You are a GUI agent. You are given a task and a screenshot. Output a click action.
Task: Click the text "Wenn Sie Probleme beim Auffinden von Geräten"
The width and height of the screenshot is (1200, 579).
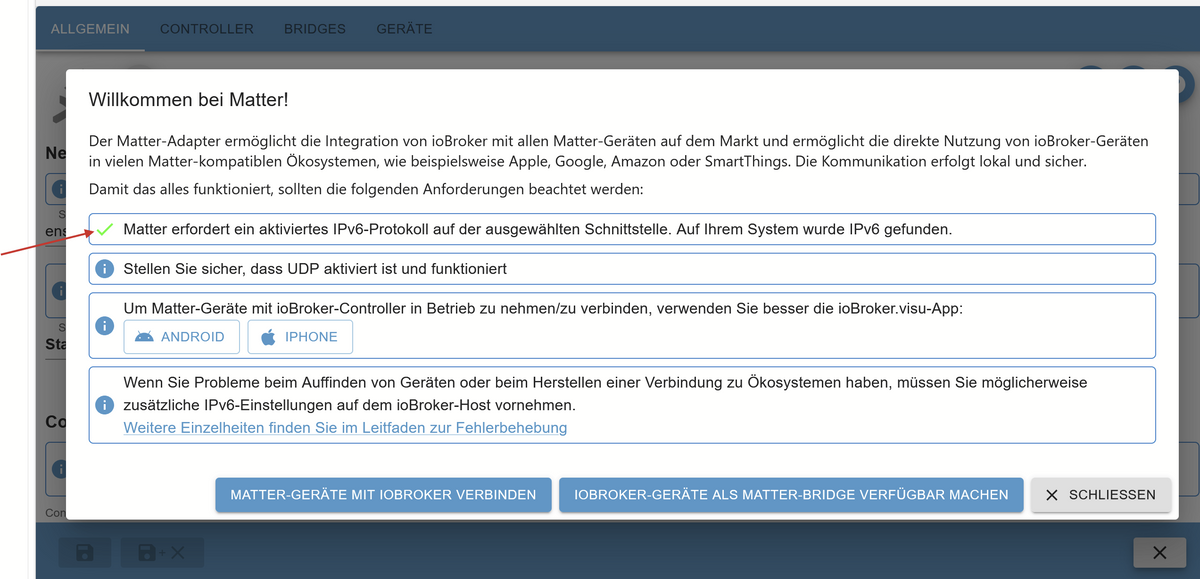click(x=605, y=394)
